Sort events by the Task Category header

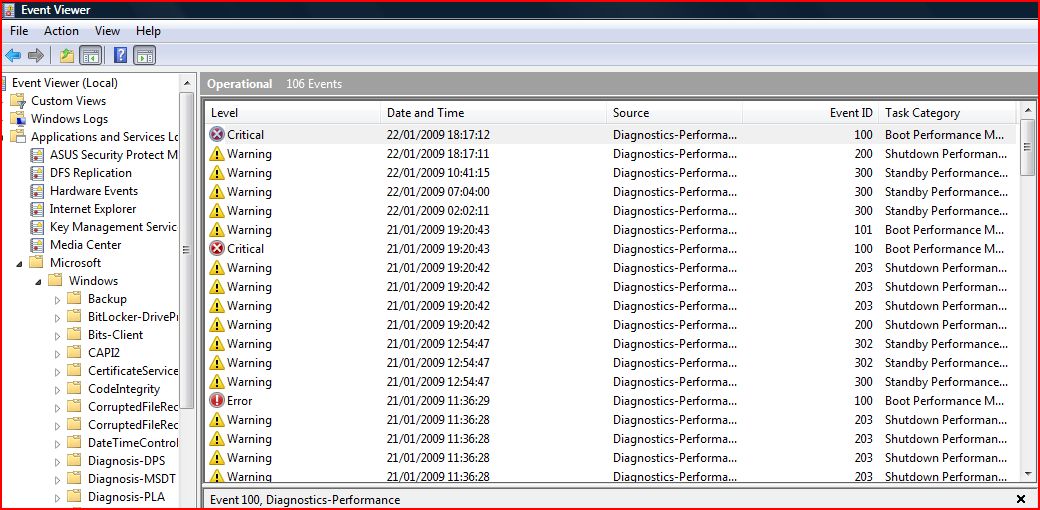[x=947, y=113]
